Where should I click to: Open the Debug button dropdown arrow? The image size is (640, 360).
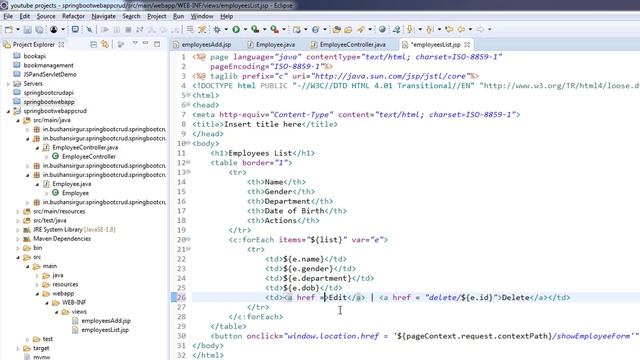pos(226,29)
